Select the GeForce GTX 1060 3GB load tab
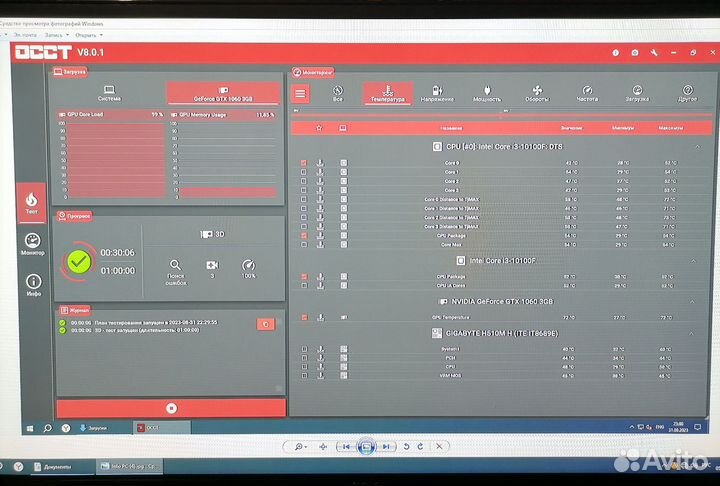The height and width of the screenshot is (486, 720). [x=223, y=94]
